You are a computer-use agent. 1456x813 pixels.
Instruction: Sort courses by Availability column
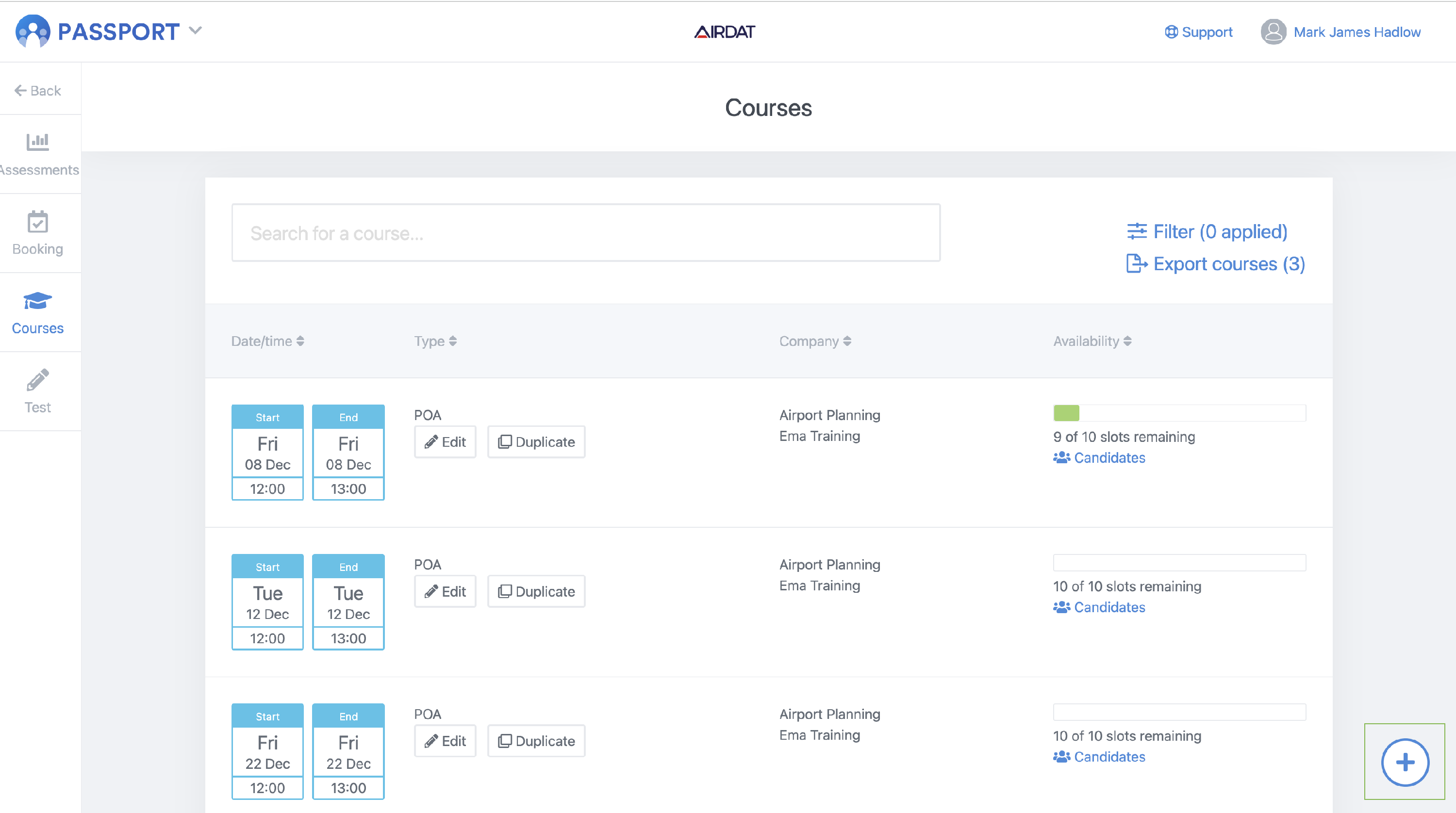[1092, 341]
